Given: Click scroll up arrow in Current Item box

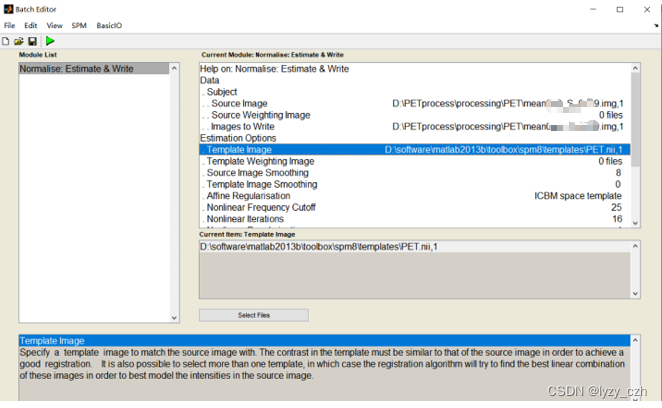Looking at the screenshot, I should pyautogui.click(x=635, y=246).
